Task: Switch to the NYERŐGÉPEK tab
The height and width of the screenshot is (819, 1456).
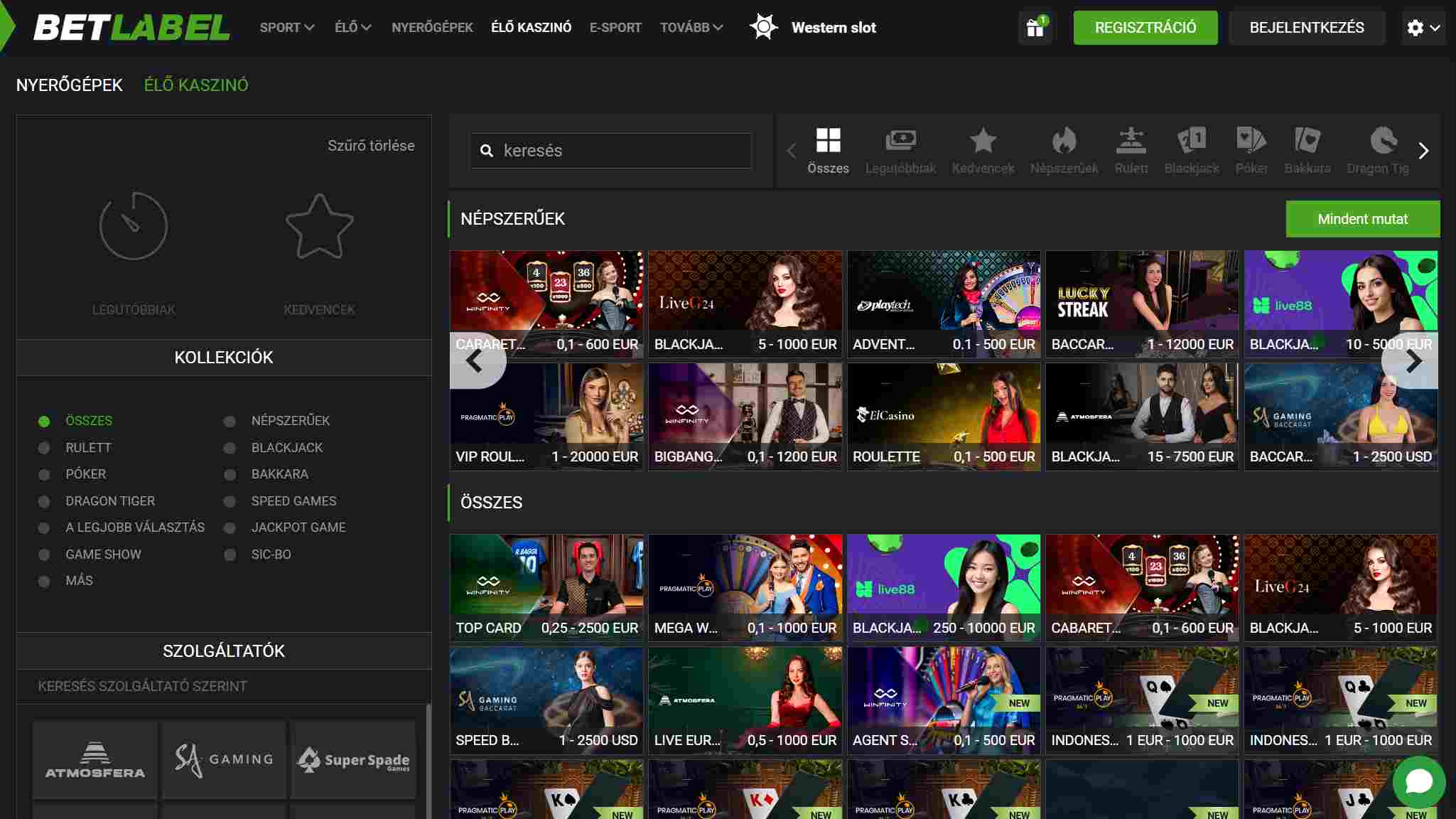Action: pos(70,85)
